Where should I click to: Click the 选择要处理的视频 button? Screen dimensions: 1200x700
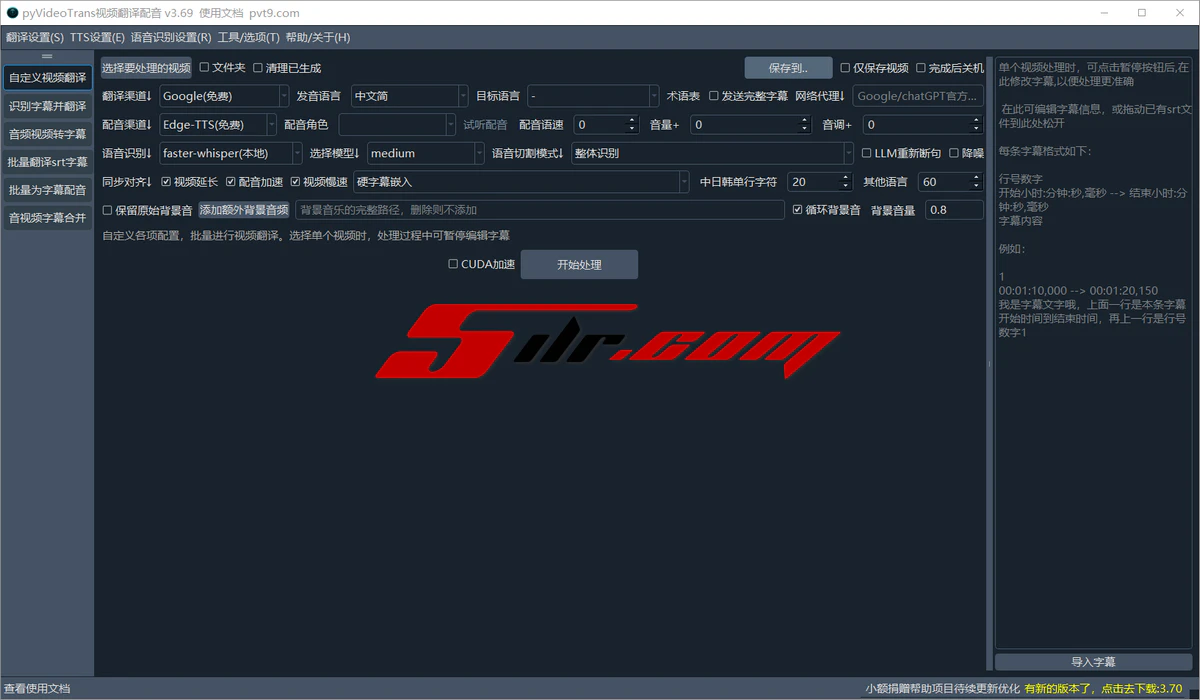click(x=146, y=68)
